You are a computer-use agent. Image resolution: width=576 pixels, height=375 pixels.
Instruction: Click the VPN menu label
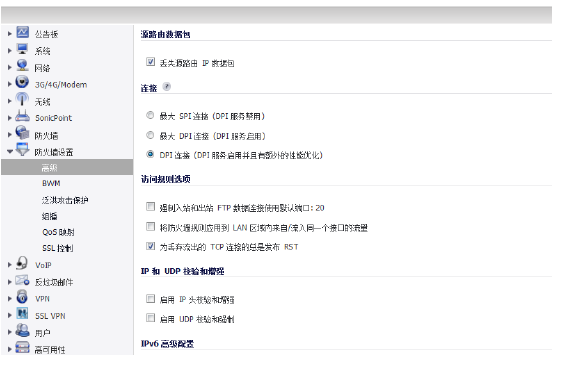pos(42,299)
